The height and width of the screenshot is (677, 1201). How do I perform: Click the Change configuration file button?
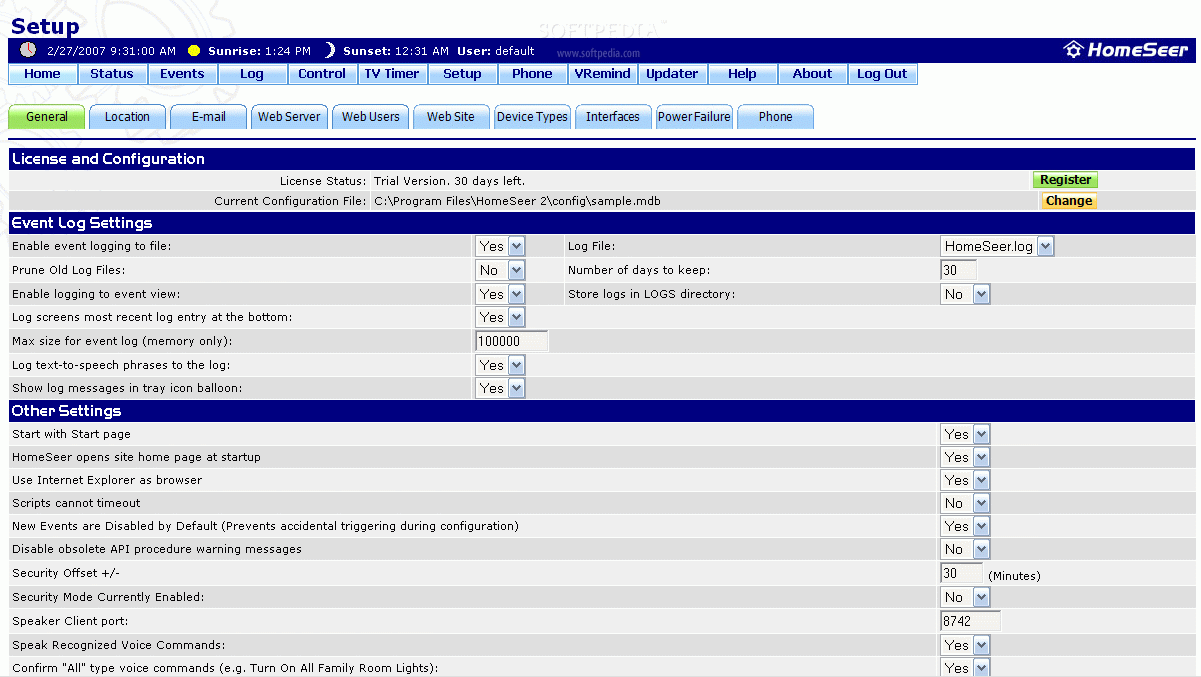pos(1068,201)
